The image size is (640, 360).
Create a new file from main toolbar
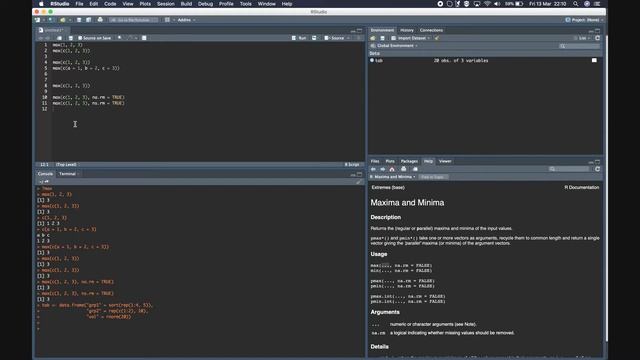(38, 20)
